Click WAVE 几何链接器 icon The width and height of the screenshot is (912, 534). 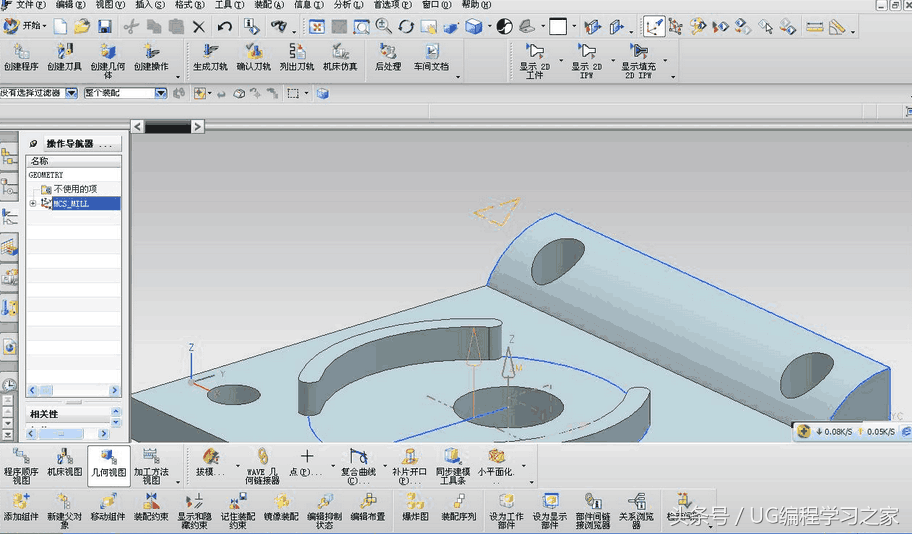(x=262, y=466)
